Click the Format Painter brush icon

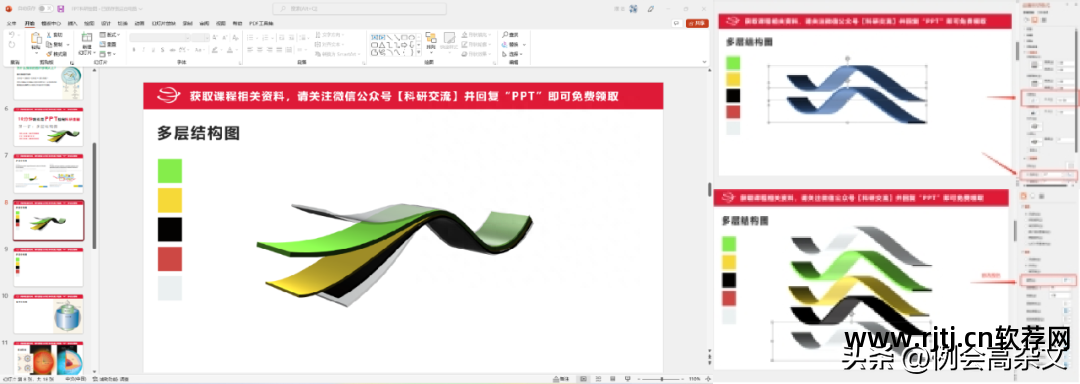pos(50,54)
